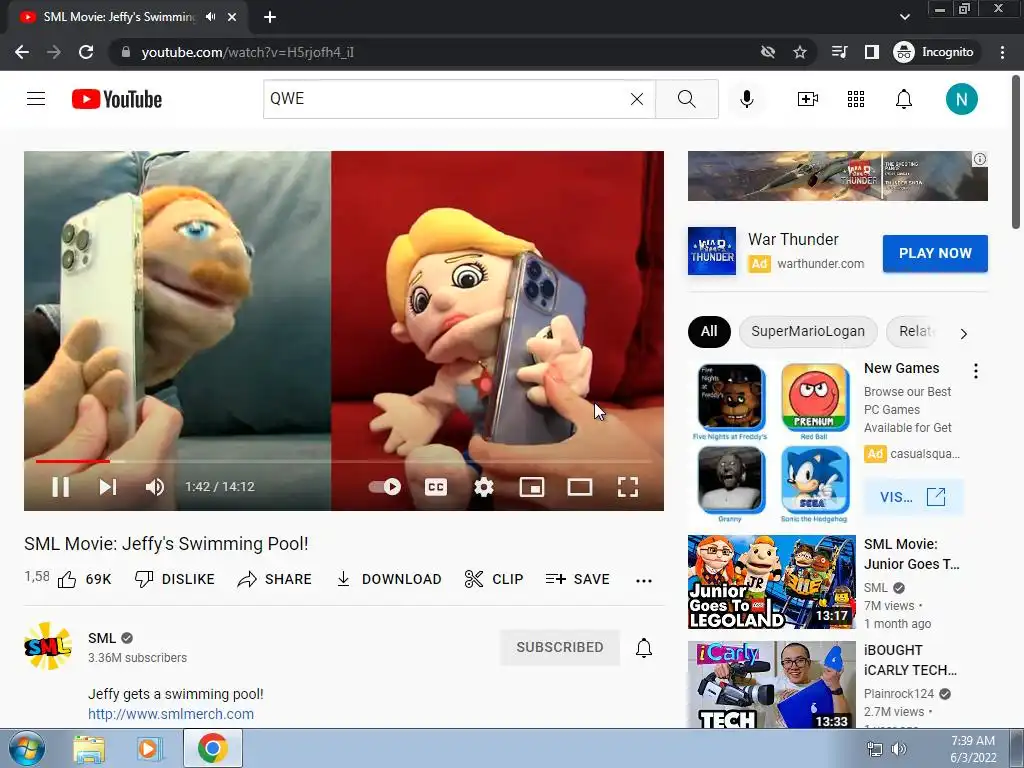Toggle browser side panel icon
The image size is (1024, 768).
[x=872, y=52]
